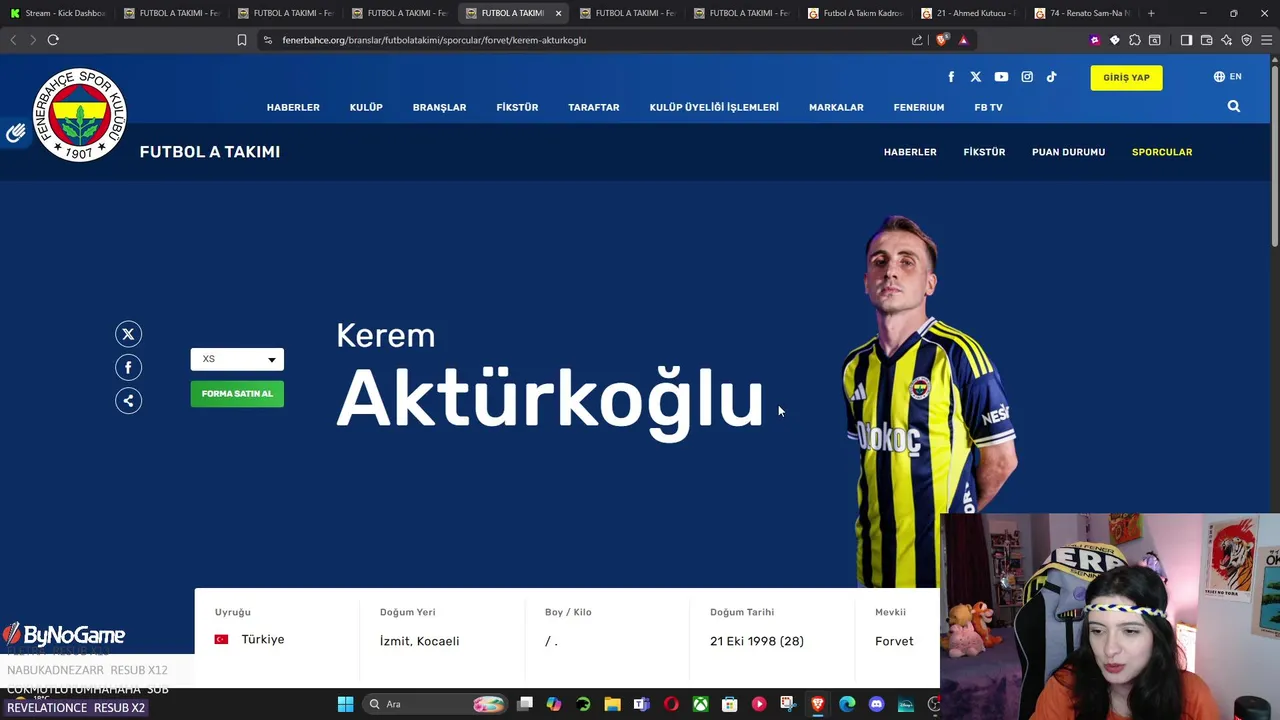Open Windows Start menu

pos(345,704)
